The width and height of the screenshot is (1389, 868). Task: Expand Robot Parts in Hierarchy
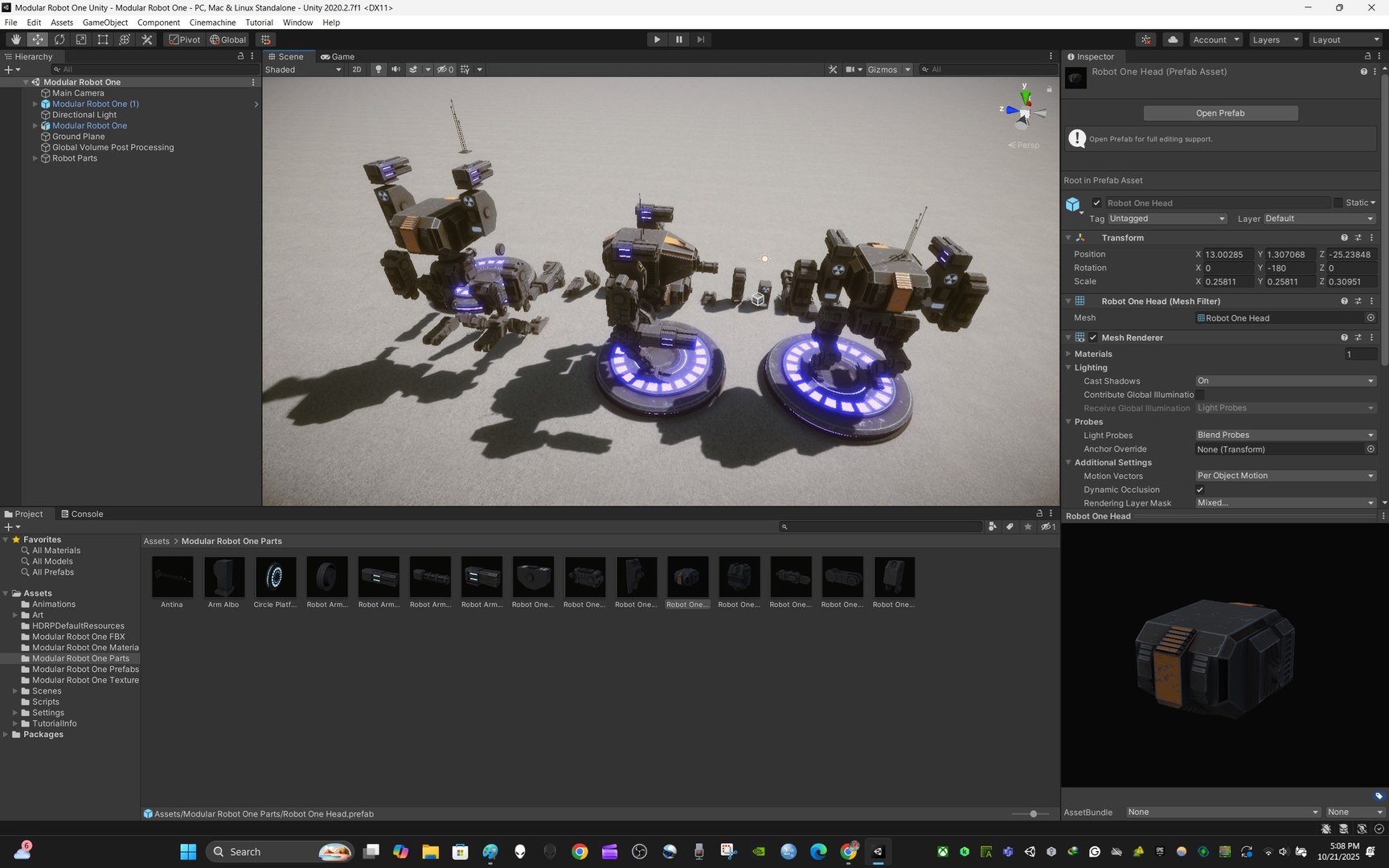point(35,158)
